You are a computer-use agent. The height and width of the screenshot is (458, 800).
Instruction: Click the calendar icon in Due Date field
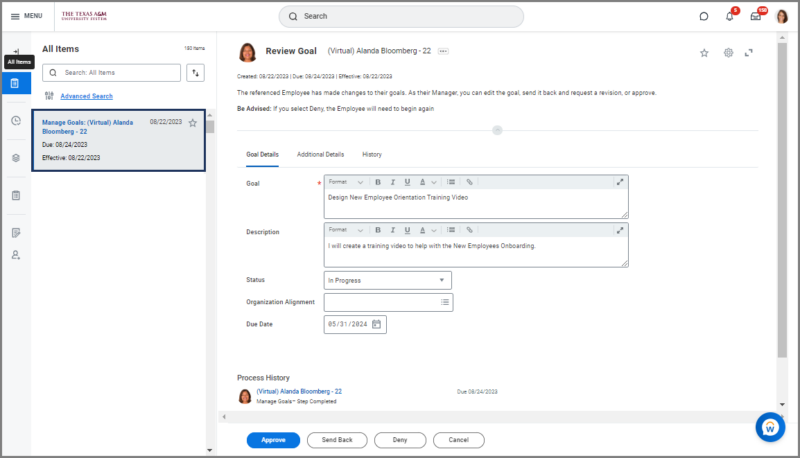click(x=377, y=324)
